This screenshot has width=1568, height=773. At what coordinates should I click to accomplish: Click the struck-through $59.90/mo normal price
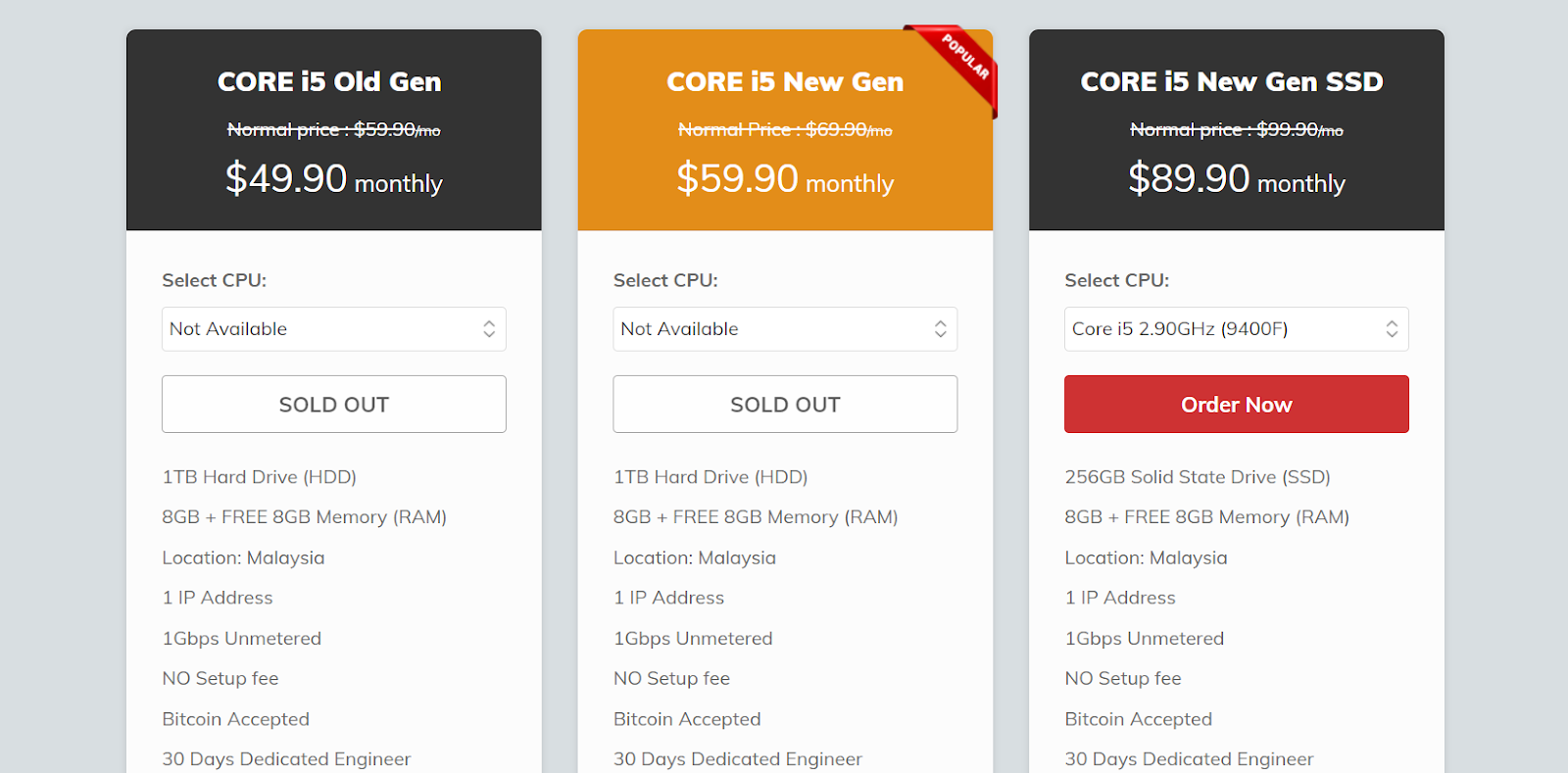(x=333, y=129)
